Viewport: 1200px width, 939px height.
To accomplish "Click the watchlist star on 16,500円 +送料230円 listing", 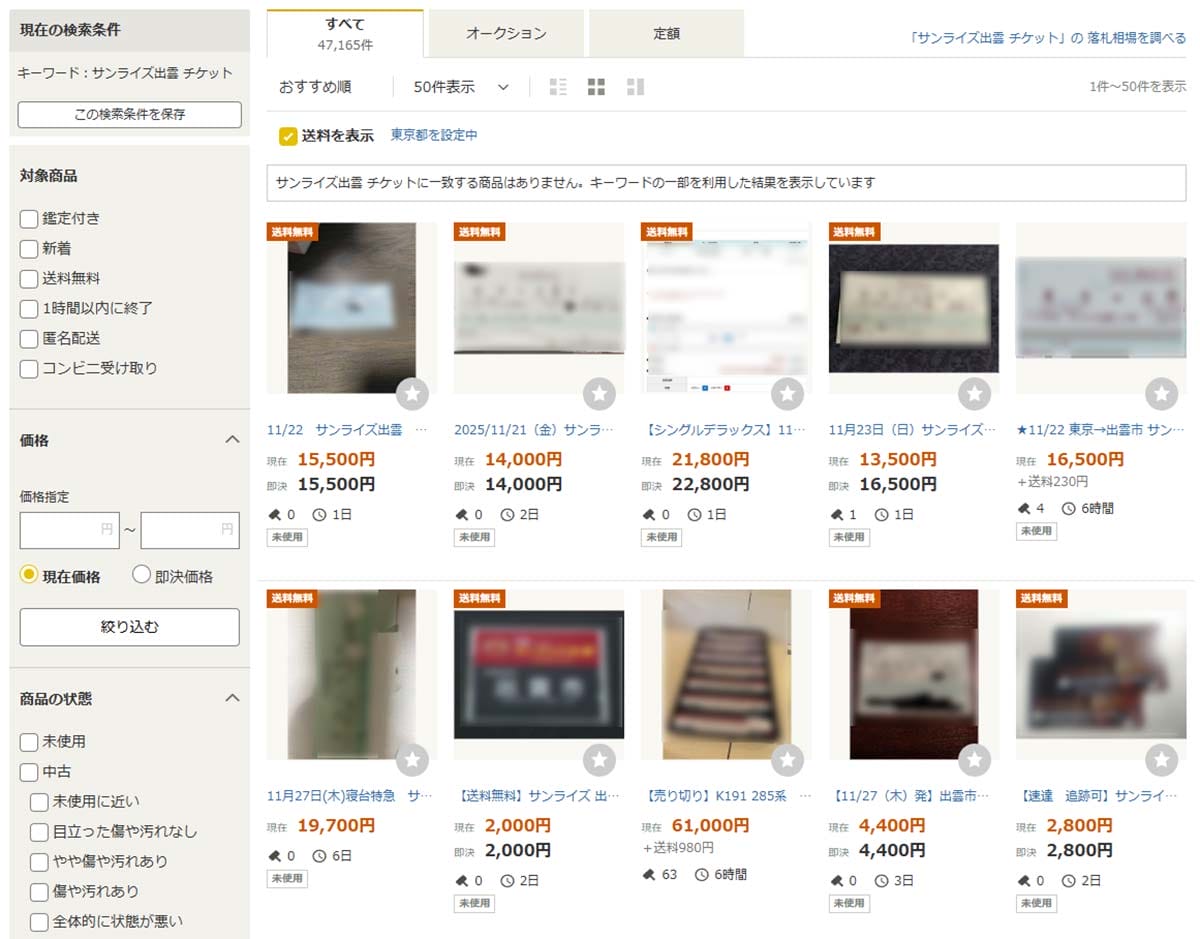I will [x=1161, y=394].
